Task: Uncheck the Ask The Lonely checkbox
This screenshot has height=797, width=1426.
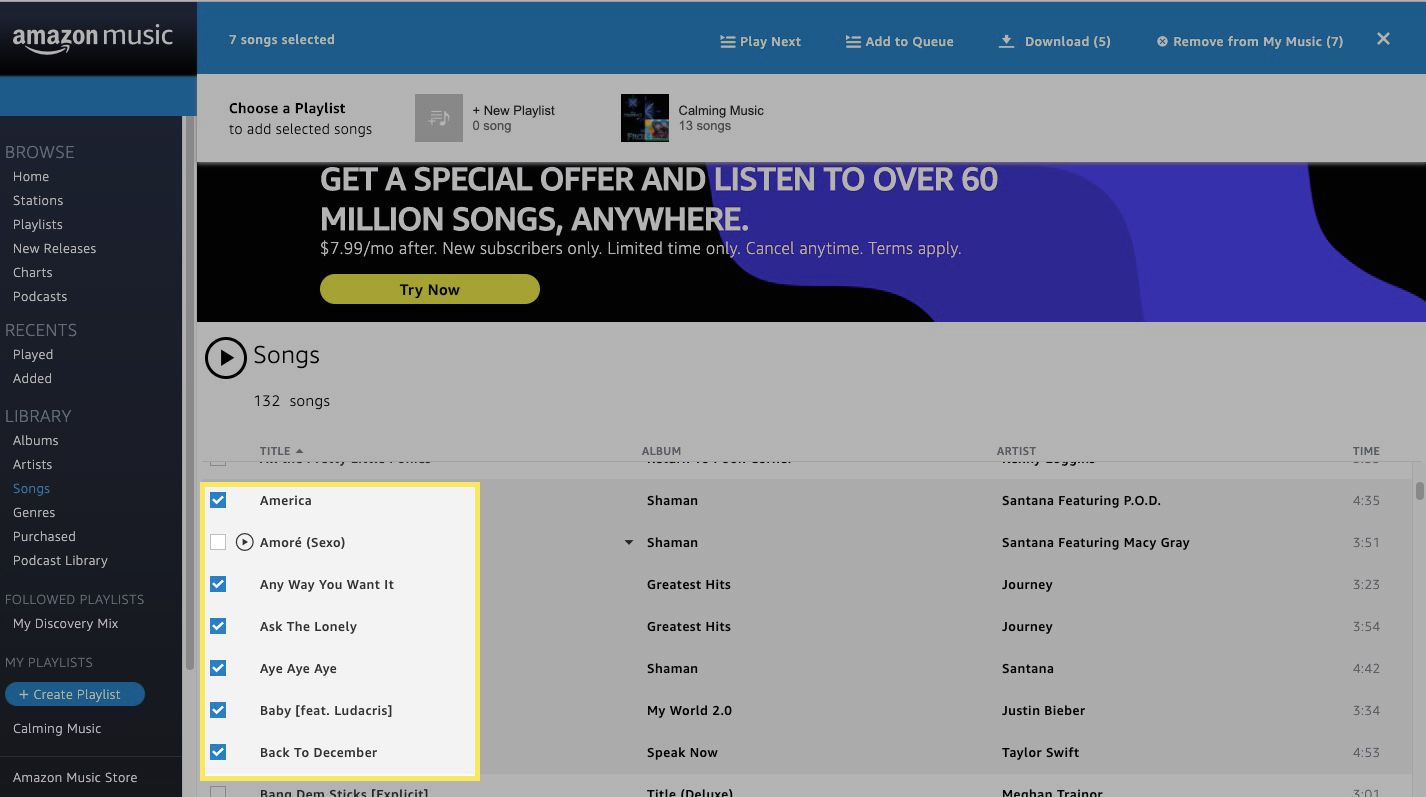Action: click(218, 626)
